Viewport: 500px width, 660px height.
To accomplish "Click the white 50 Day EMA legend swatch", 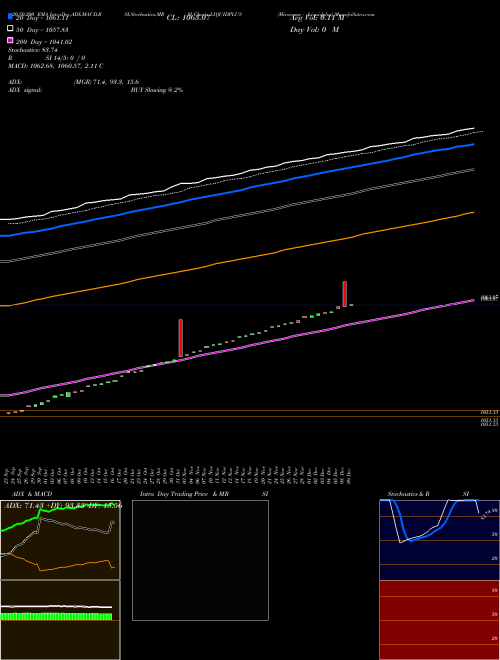I will click(10, 29).
